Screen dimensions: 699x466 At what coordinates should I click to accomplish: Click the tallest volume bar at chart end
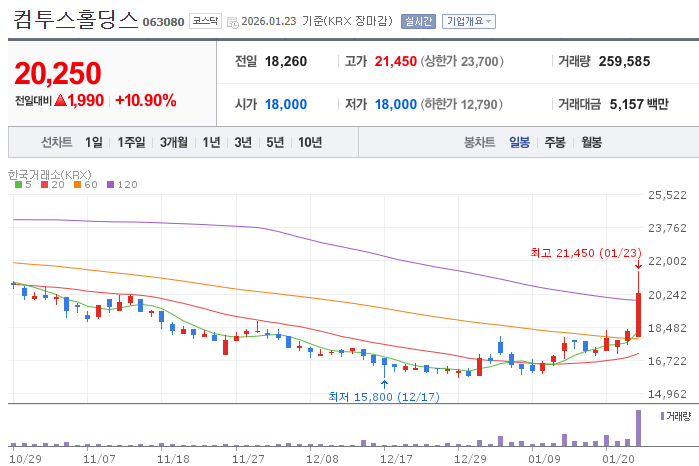point(638,428)
